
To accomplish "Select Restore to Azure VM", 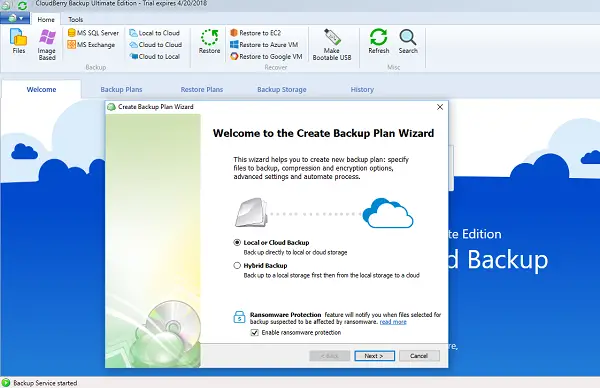I will [264, 45].
